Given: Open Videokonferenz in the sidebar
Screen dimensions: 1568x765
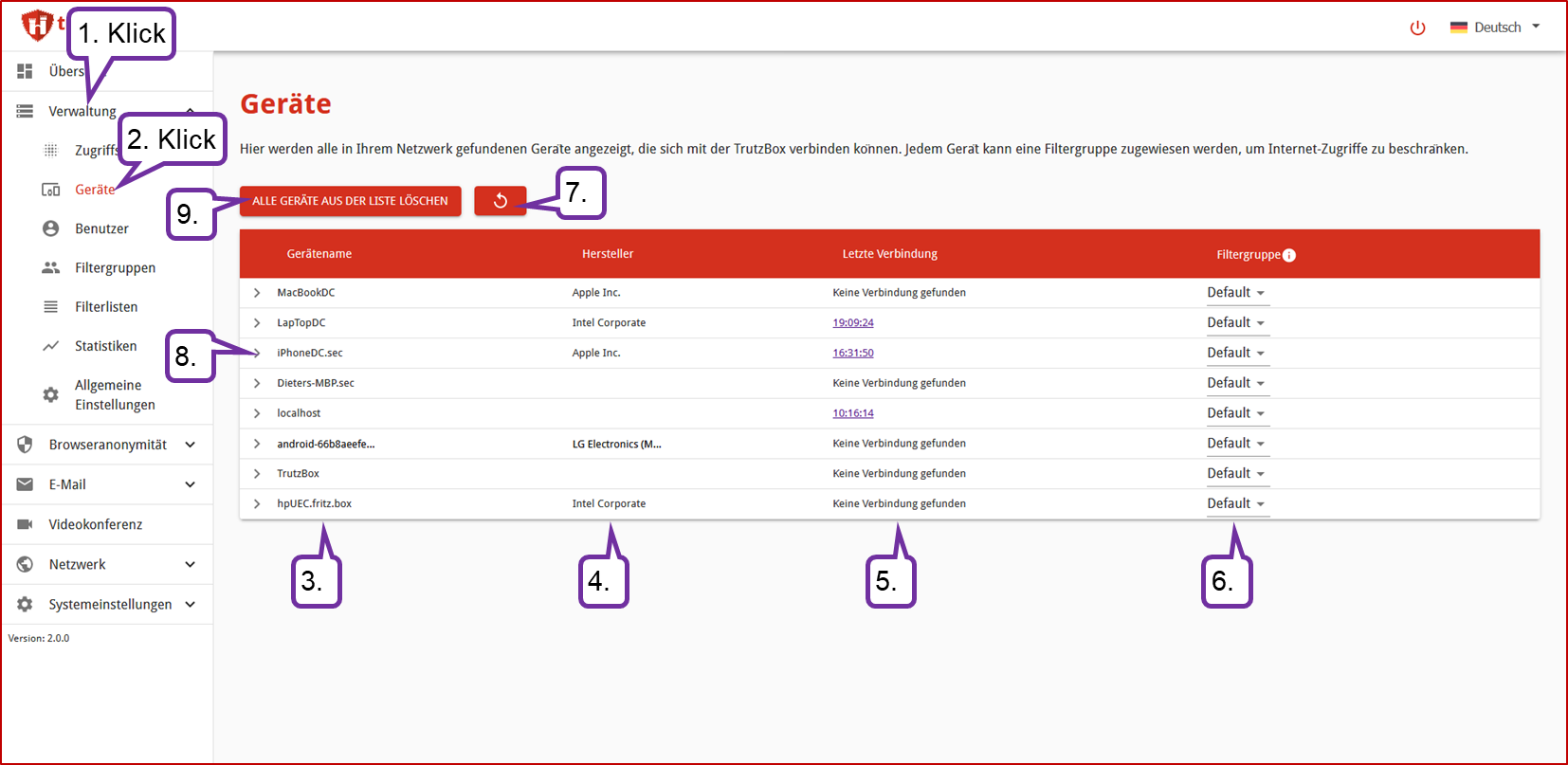Looking at the screenshot, I should 107,524.
